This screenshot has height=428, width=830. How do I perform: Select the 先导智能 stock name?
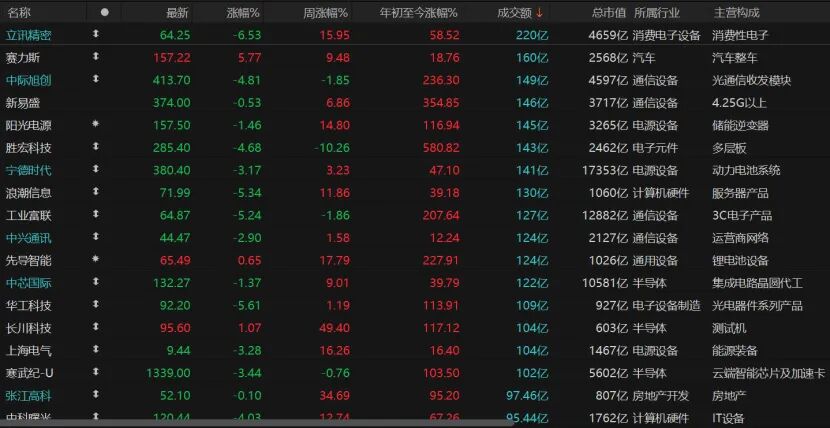pos(29,260)
